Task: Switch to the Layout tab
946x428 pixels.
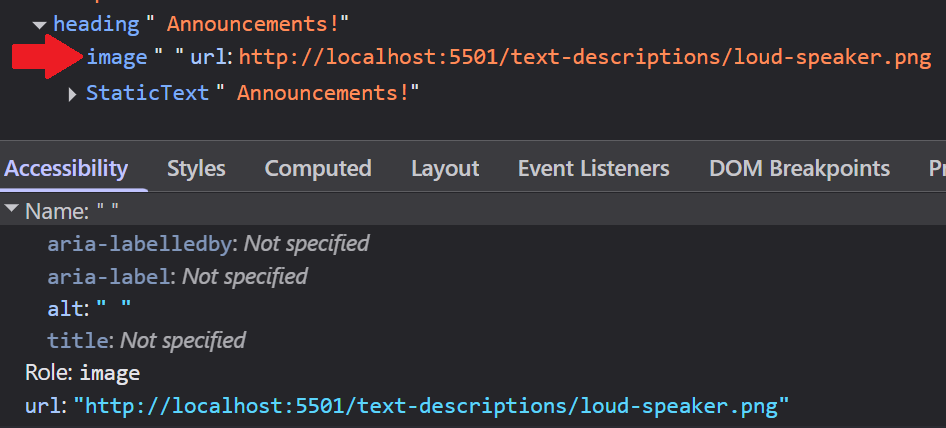Action: click(x=445, y=168)
